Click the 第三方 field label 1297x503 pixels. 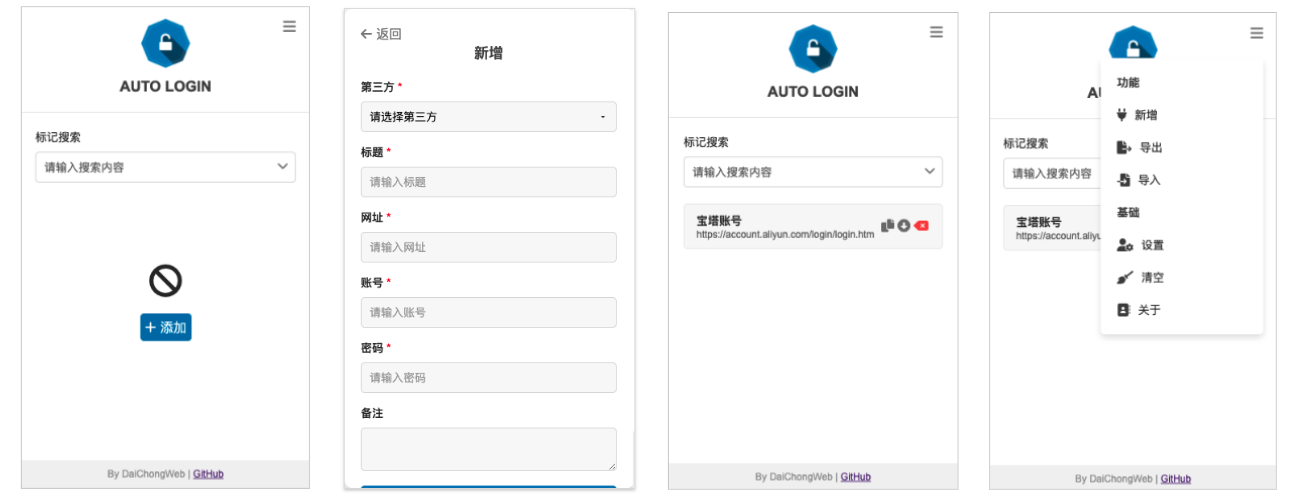(378, 87)
